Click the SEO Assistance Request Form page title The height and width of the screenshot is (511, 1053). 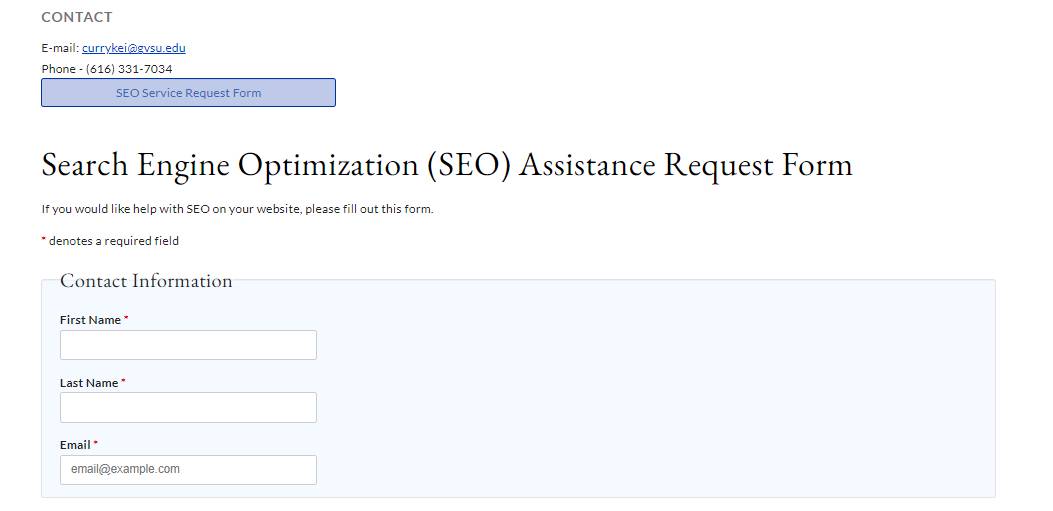point(446,165)
